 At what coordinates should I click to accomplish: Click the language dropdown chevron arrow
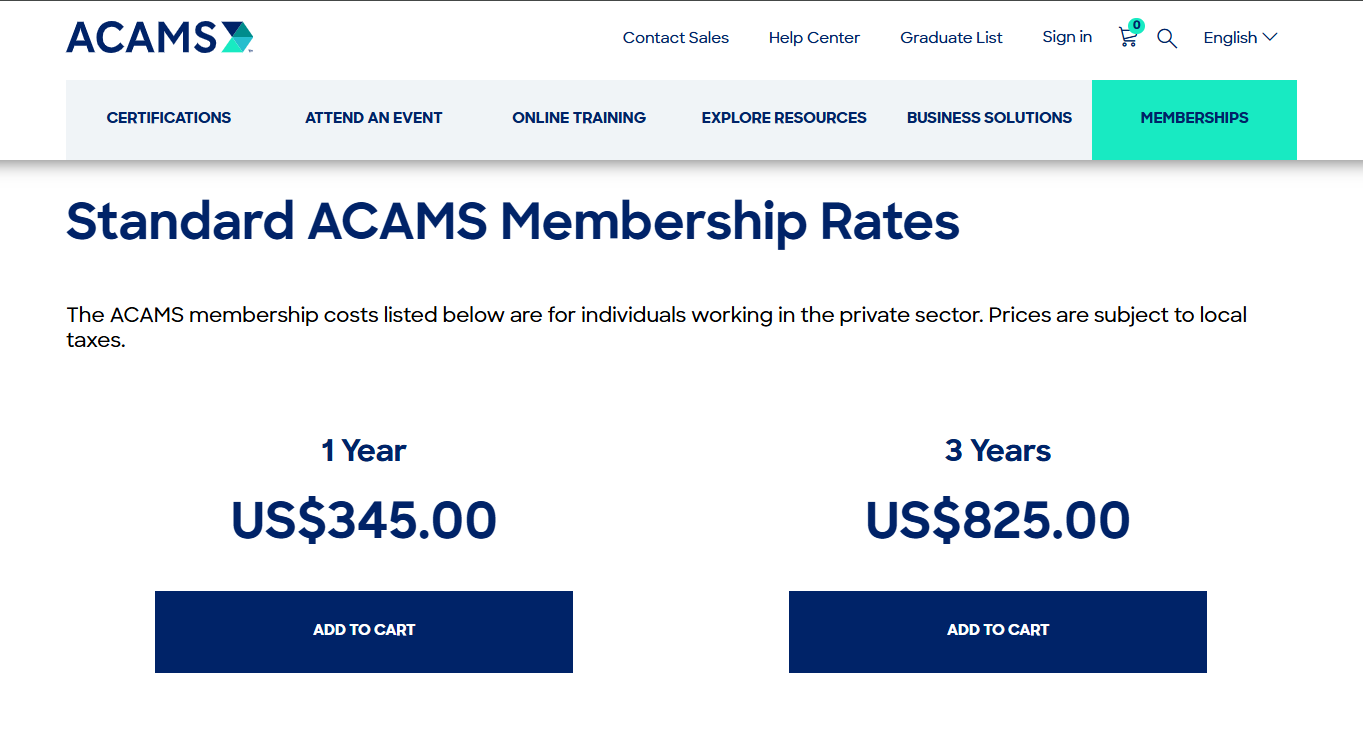1271,37
